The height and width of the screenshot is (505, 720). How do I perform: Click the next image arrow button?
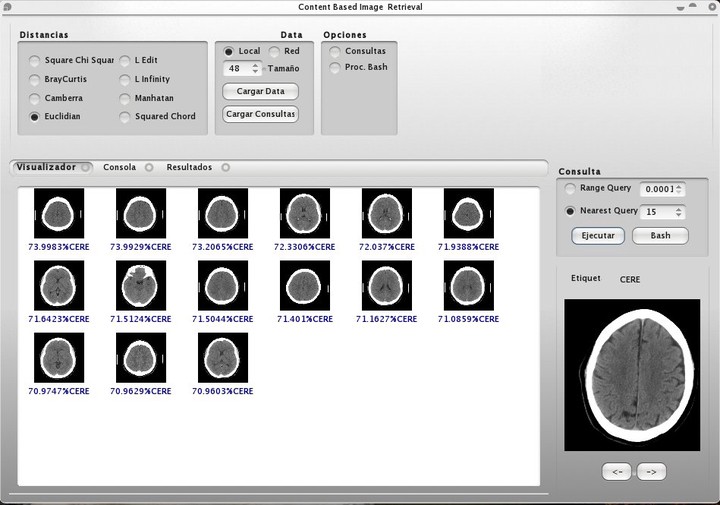[x=651, y=472]
